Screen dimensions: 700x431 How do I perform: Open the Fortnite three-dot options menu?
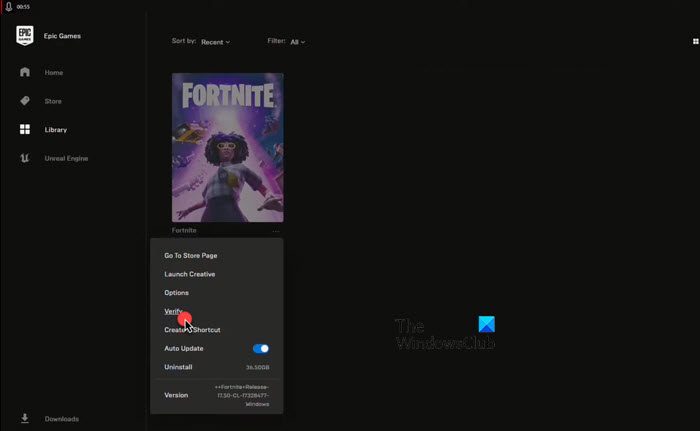coord(276,231)
